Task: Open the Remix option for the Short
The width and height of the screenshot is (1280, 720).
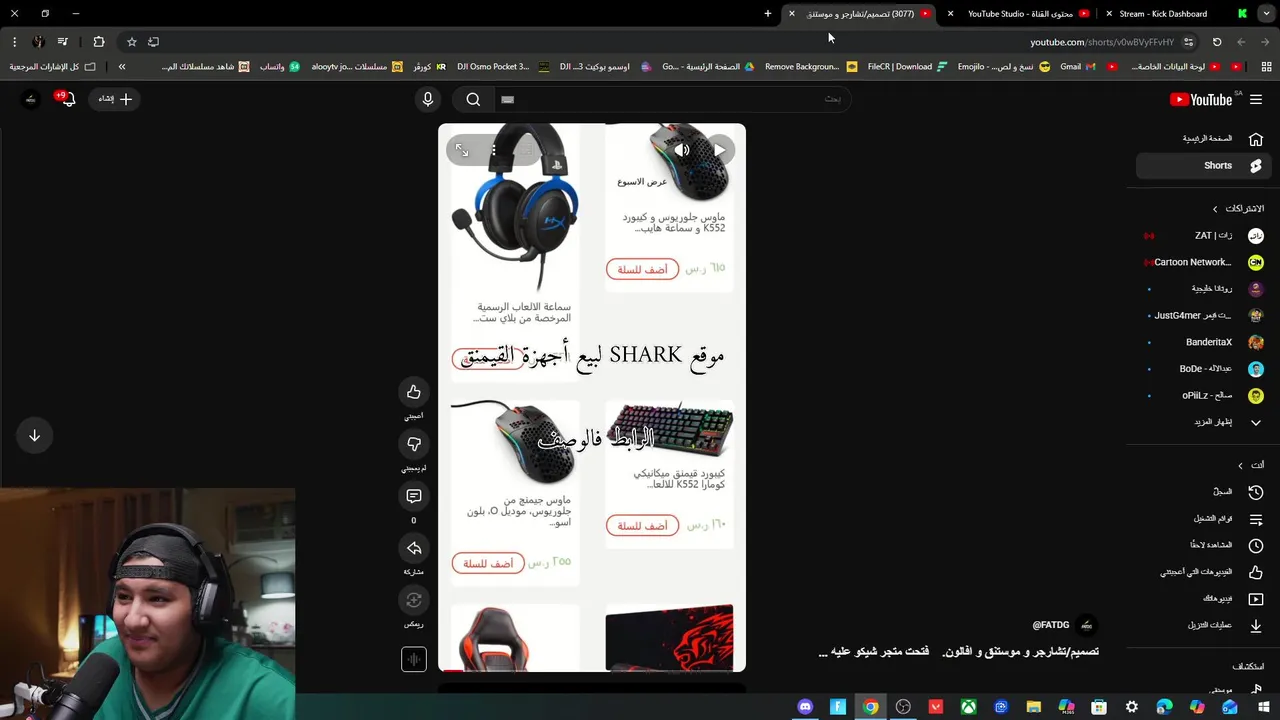Action: tap(414, 600)
